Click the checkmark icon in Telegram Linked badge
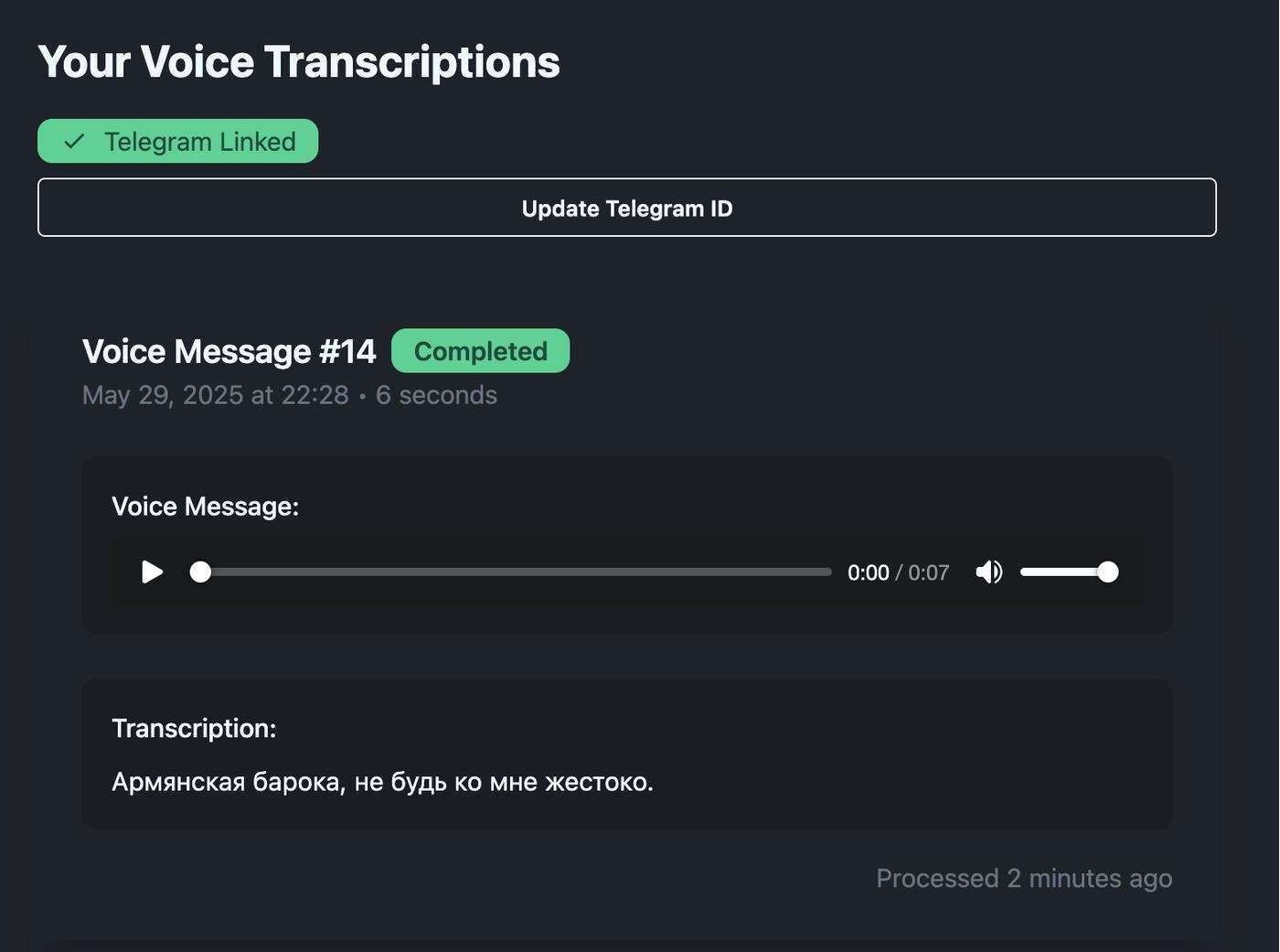The width and height of the screenshot is (1280, 952). pyautogui.click(x=74, y=142)
